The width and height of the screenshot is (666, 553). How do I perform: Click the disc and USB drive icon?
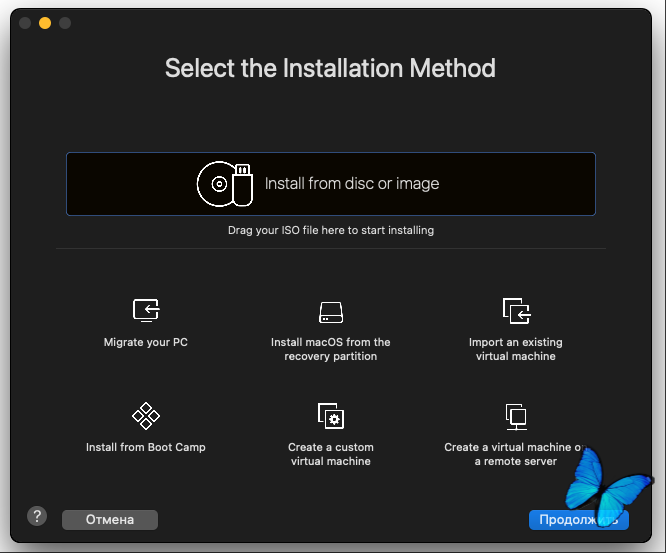224,184
